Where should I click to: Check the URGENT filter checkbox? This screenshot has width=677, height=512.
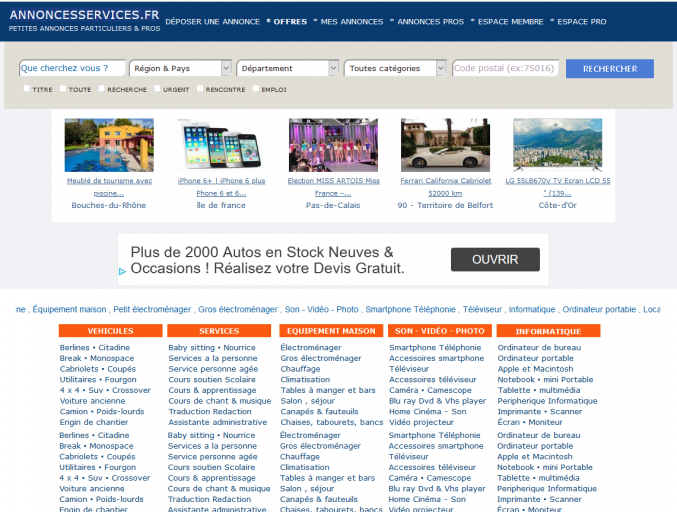tap(157, 89)
